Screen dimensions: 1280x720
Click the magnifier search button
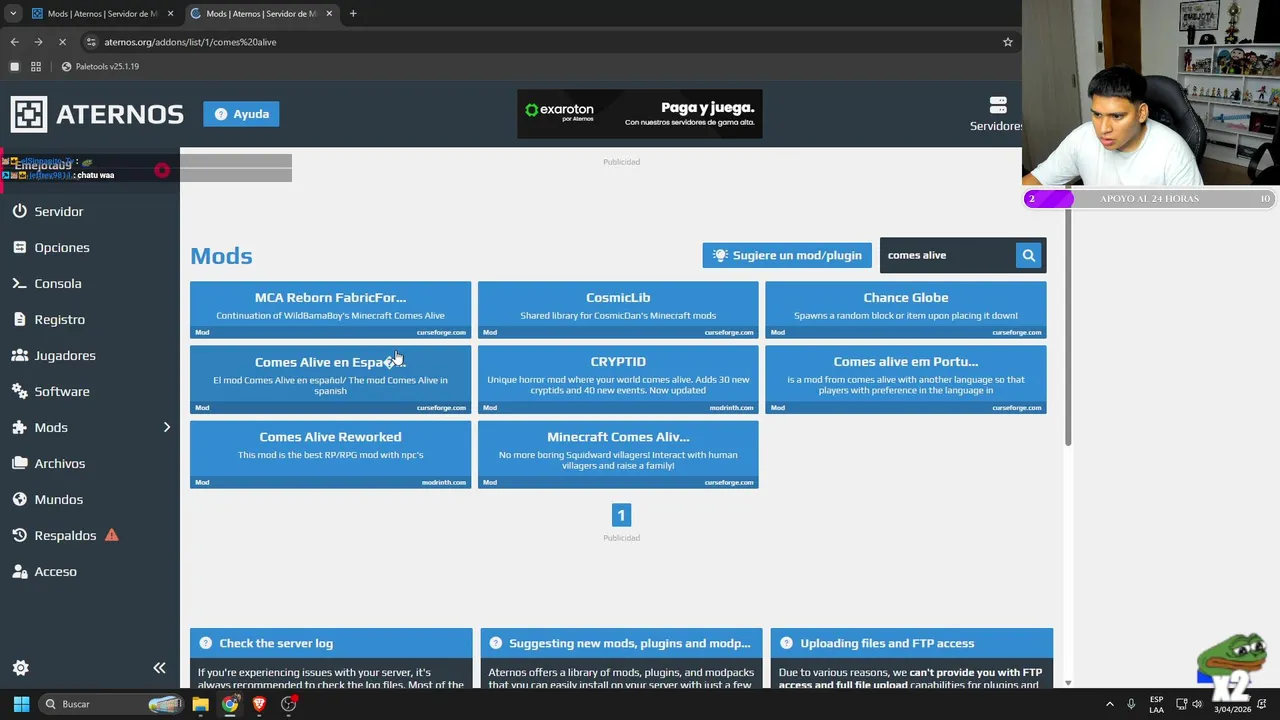(1028, 255)
